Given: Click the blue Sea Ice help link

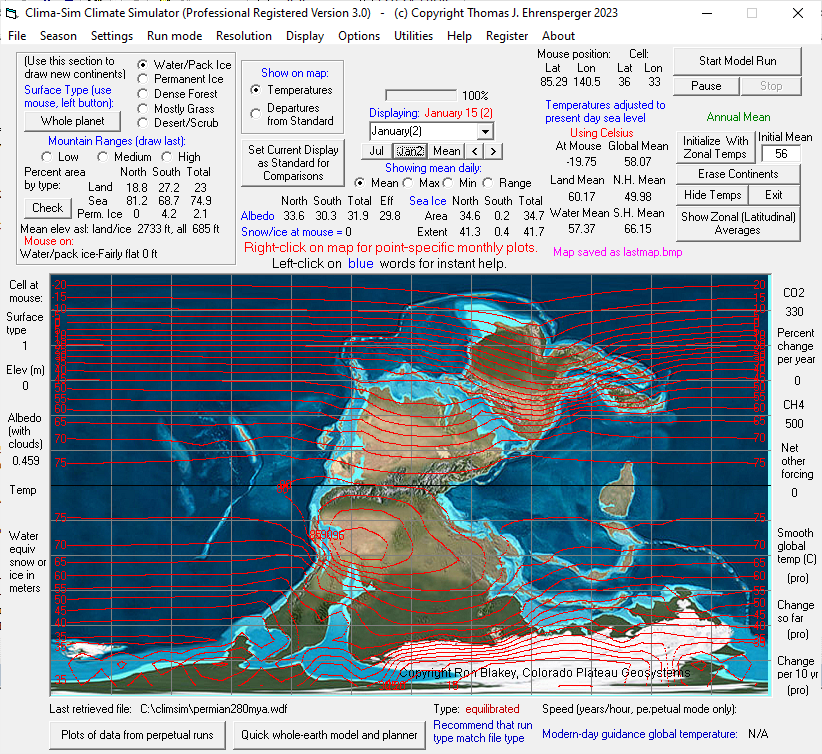Looking at the screenshot, I should tap(427, 201).
